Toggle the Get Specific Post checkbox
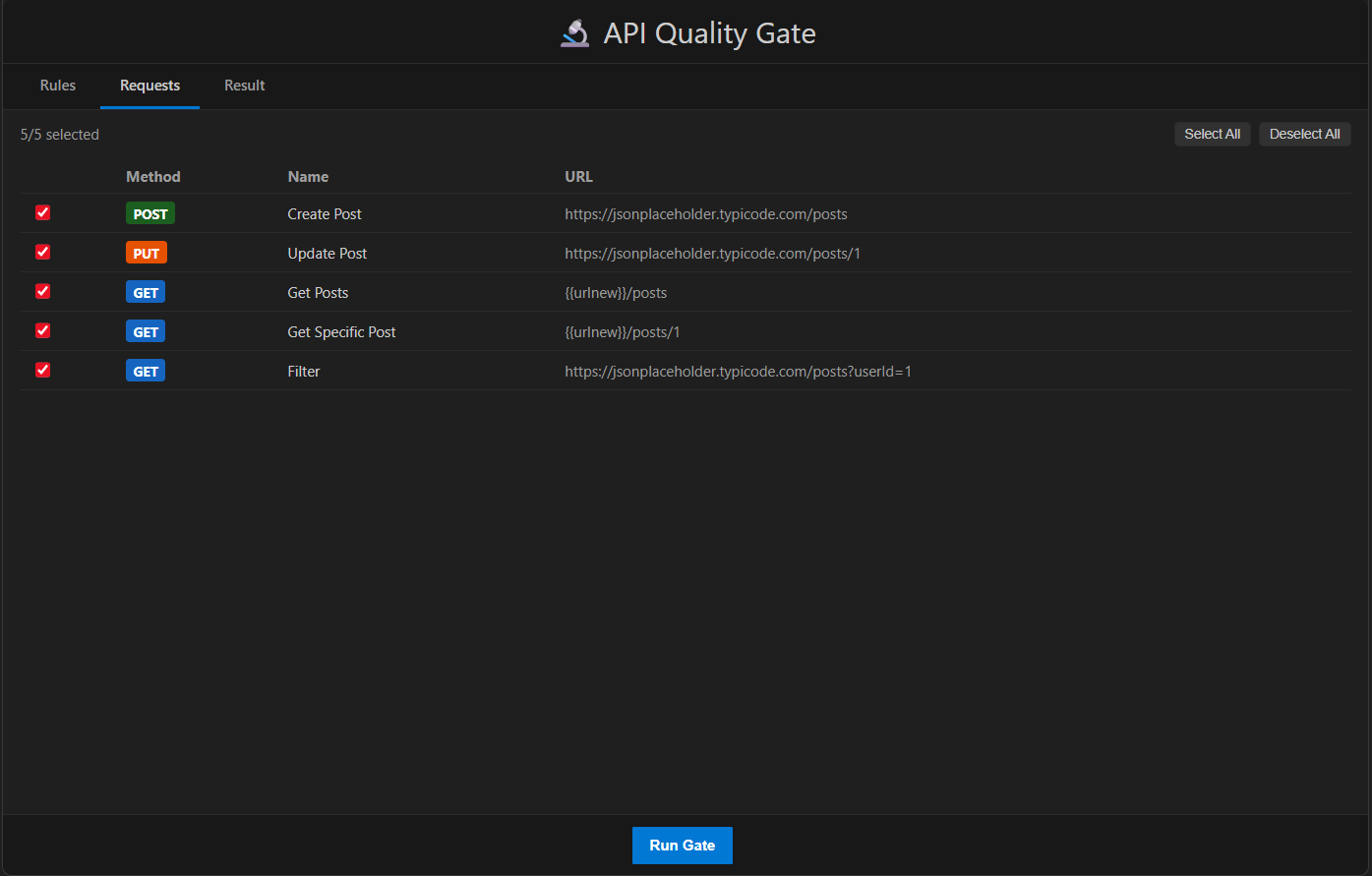Screen dimensions: 1372x876 click(42, 330)
